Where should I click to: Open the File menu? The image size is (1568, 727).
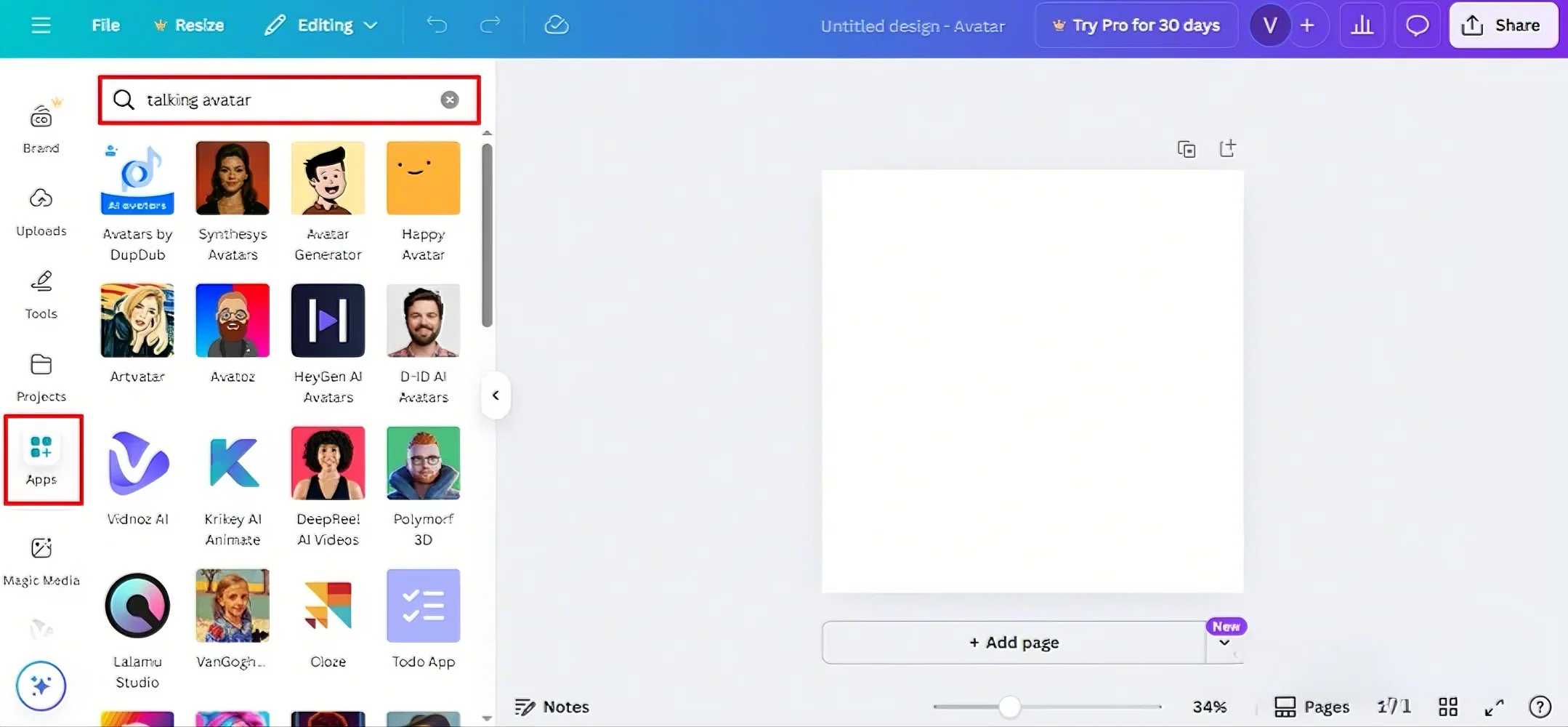click(x=106, y=25)
